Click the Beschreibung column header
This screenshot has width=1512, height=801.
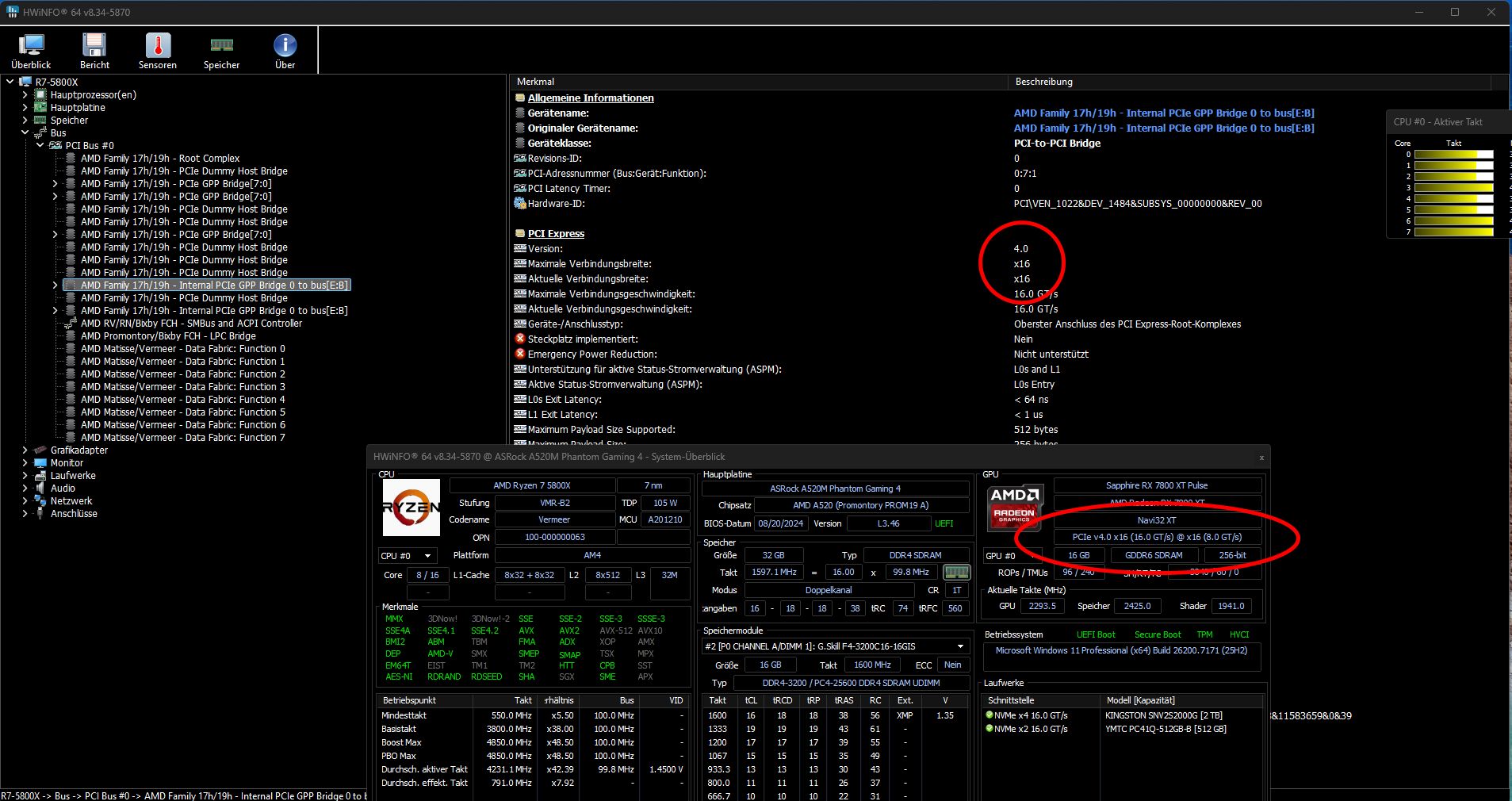point(1250,82)
